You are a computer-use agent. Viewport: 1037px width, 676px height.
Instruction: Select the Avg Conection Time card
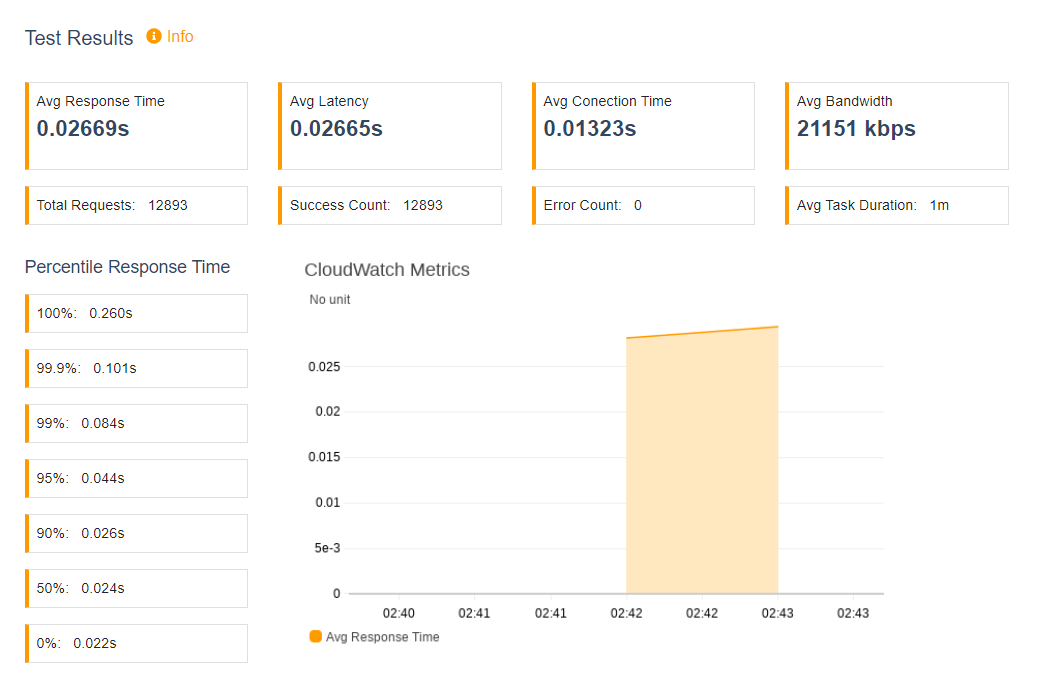(643, 126)
